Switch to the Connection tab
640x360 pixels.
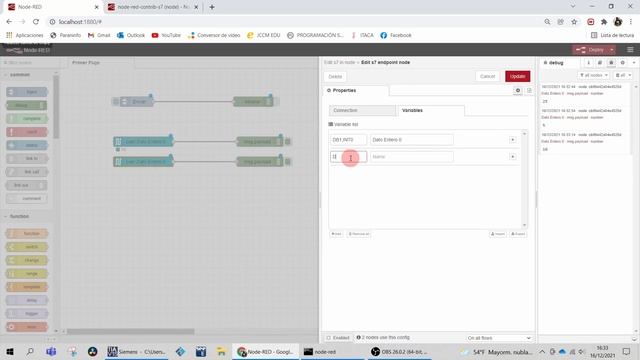(362, 111)
